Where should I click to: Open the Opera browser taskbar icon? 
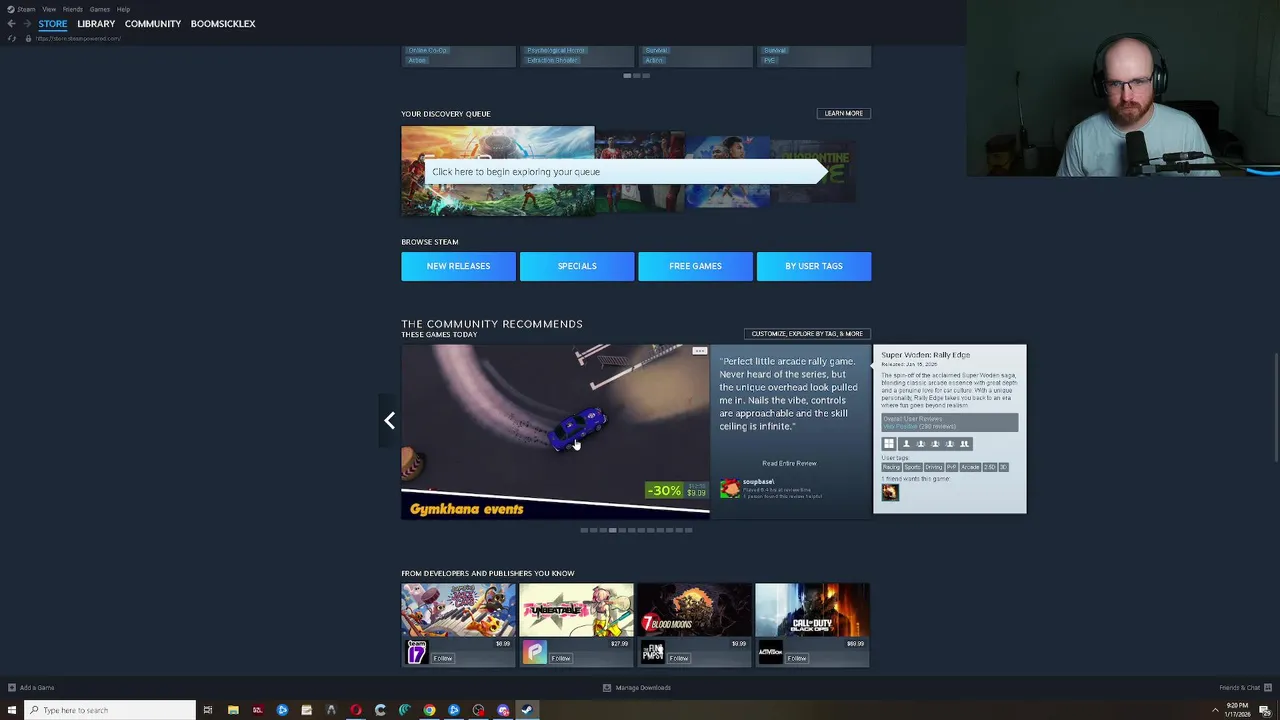click(x=355, y=710)
